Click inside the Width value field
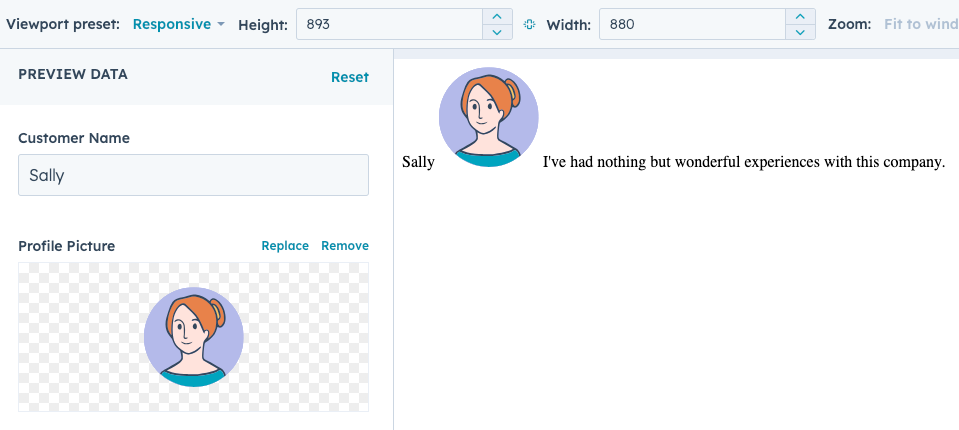The height and width of the screenshot is (430, 959). point(691,24)
